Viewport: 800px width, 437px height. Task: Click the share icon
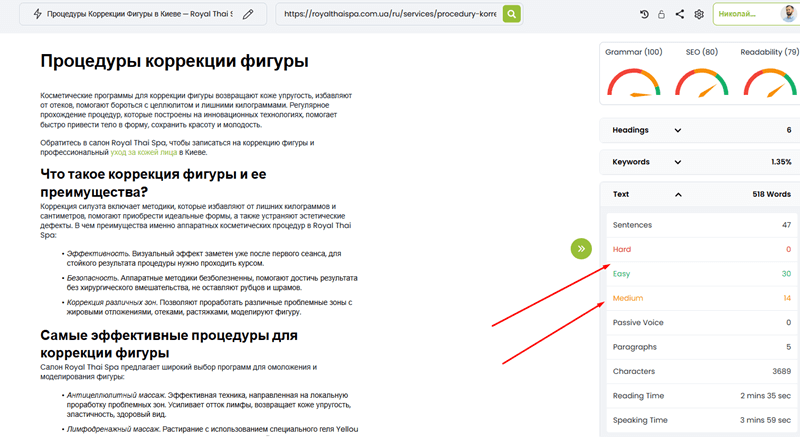pos(680,14)
